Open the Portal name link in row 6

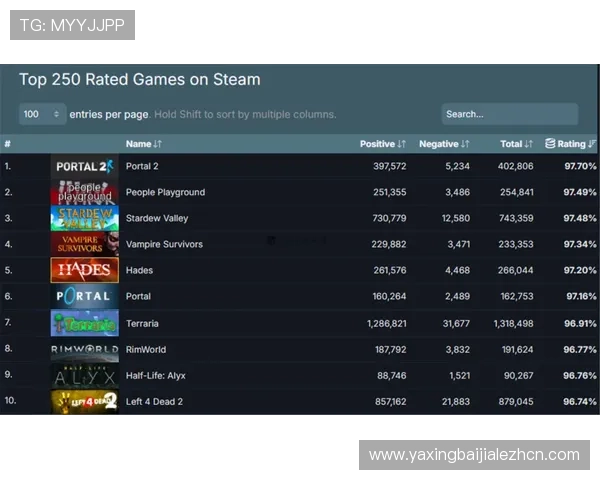138,296
